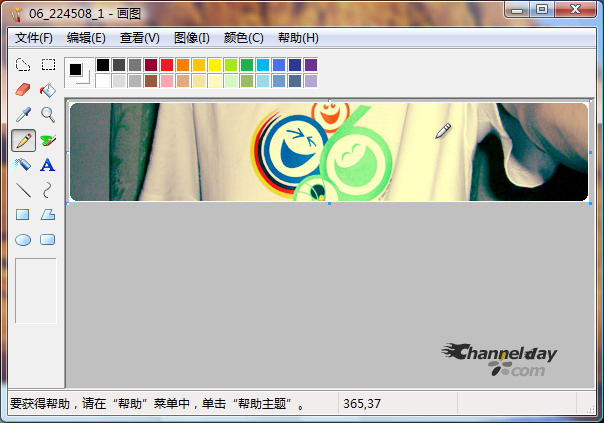The height and width of the screenshot is (423, 604).
Task: Close the Paint window
Action: coord(575,10)
